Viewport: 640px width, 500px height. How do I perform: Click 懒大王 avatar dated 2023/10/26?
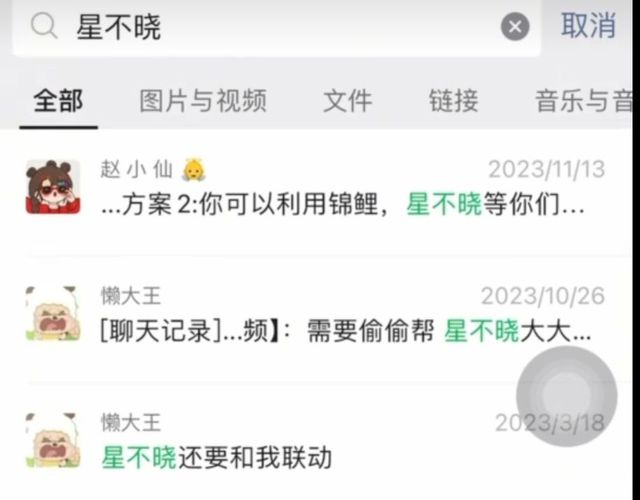click(53, 313)
